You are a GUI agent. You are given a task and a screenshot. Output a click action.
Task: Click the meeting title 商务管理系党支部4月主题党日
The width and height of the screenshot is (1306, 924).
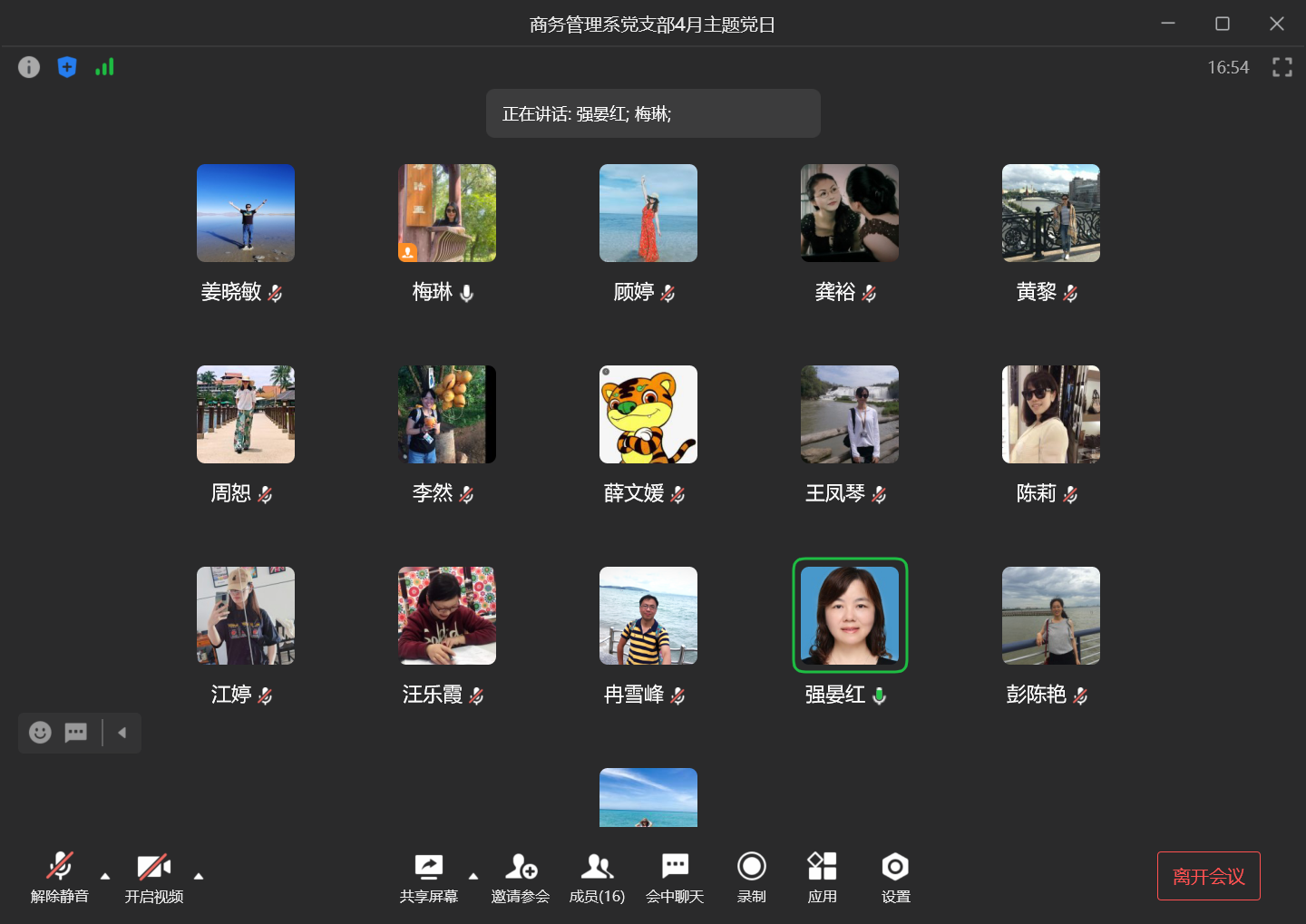coord(652,24)
